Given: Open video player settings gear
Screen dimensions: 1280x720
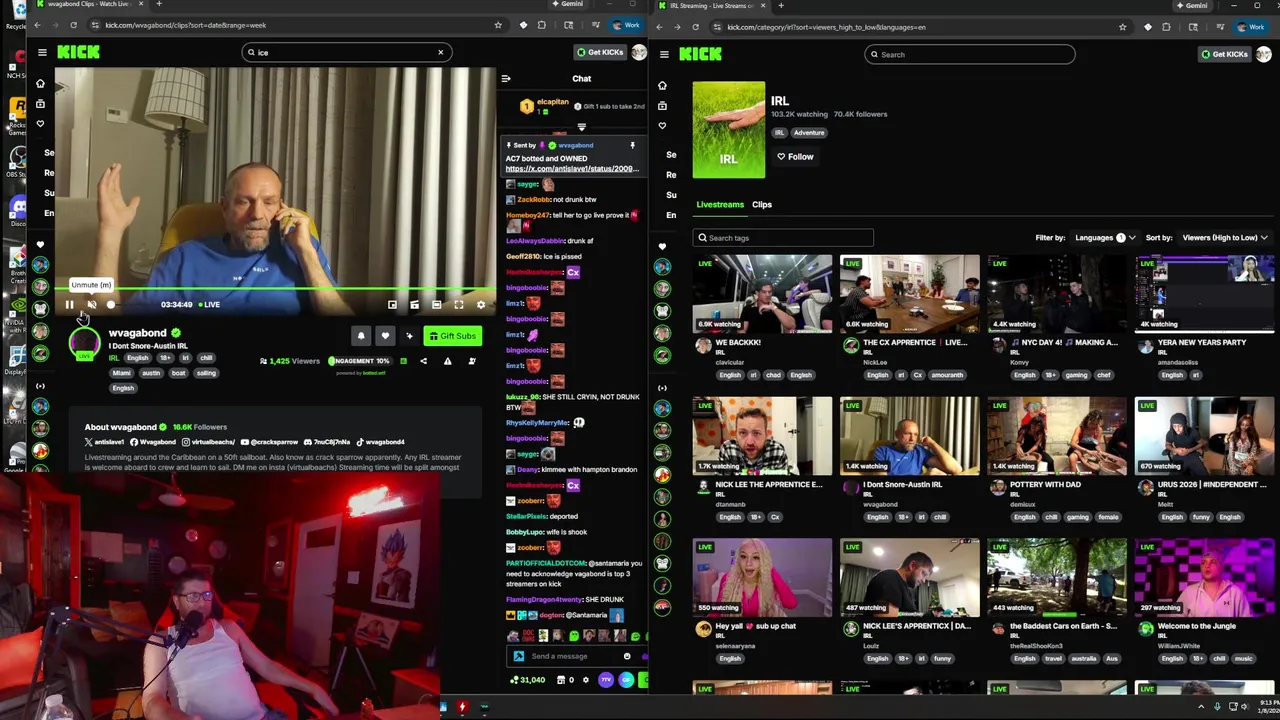Looking at the screenshot, I should pos(481,305).
